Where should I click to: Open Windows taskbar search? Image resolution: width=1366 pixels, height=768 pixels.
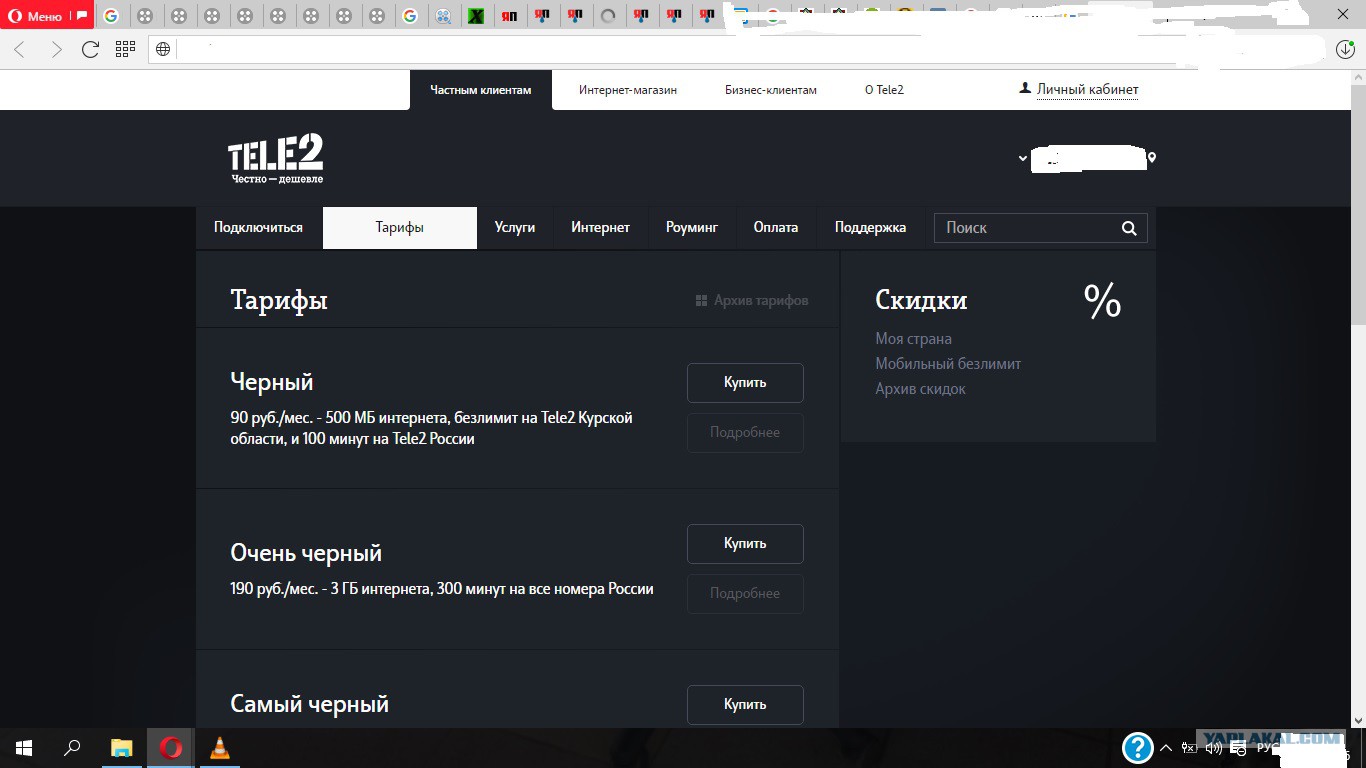[x=72, y=748]
